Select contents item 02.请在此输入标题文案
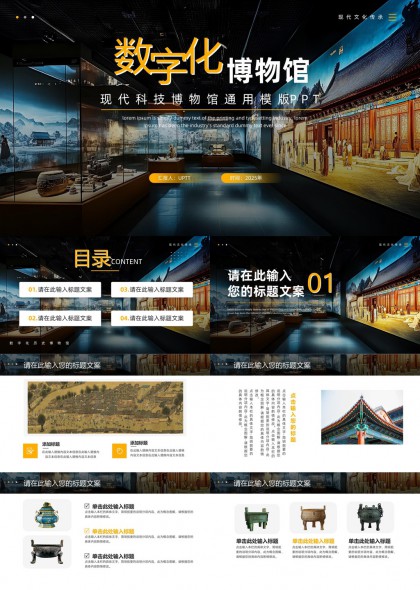The image size is (420, 590). [60, 318]
